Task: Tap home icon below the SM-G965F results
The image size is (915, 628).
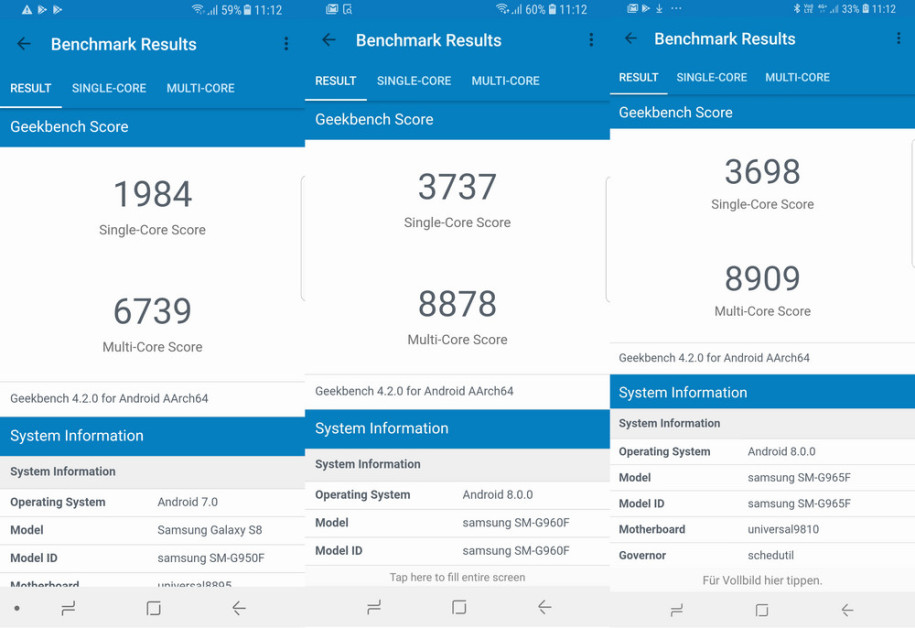Action: point(762,610)
